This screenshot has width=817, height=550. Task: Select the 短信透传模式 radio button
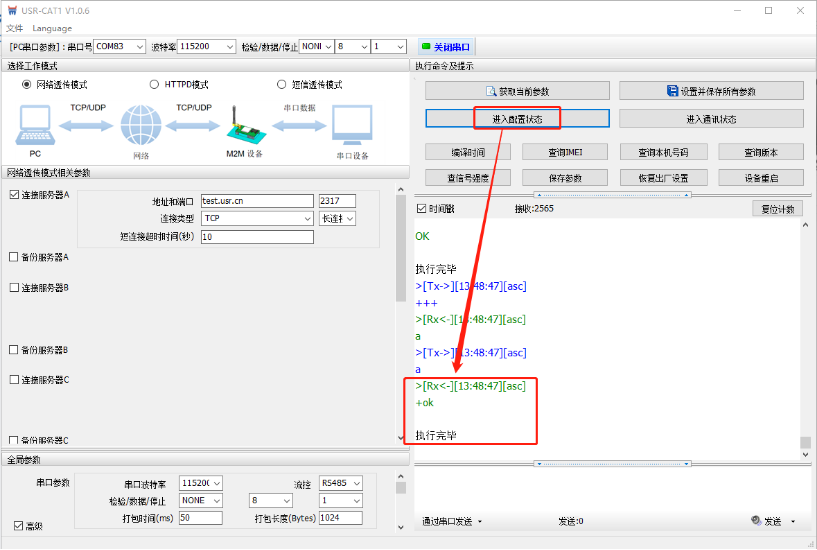(282, 85)
